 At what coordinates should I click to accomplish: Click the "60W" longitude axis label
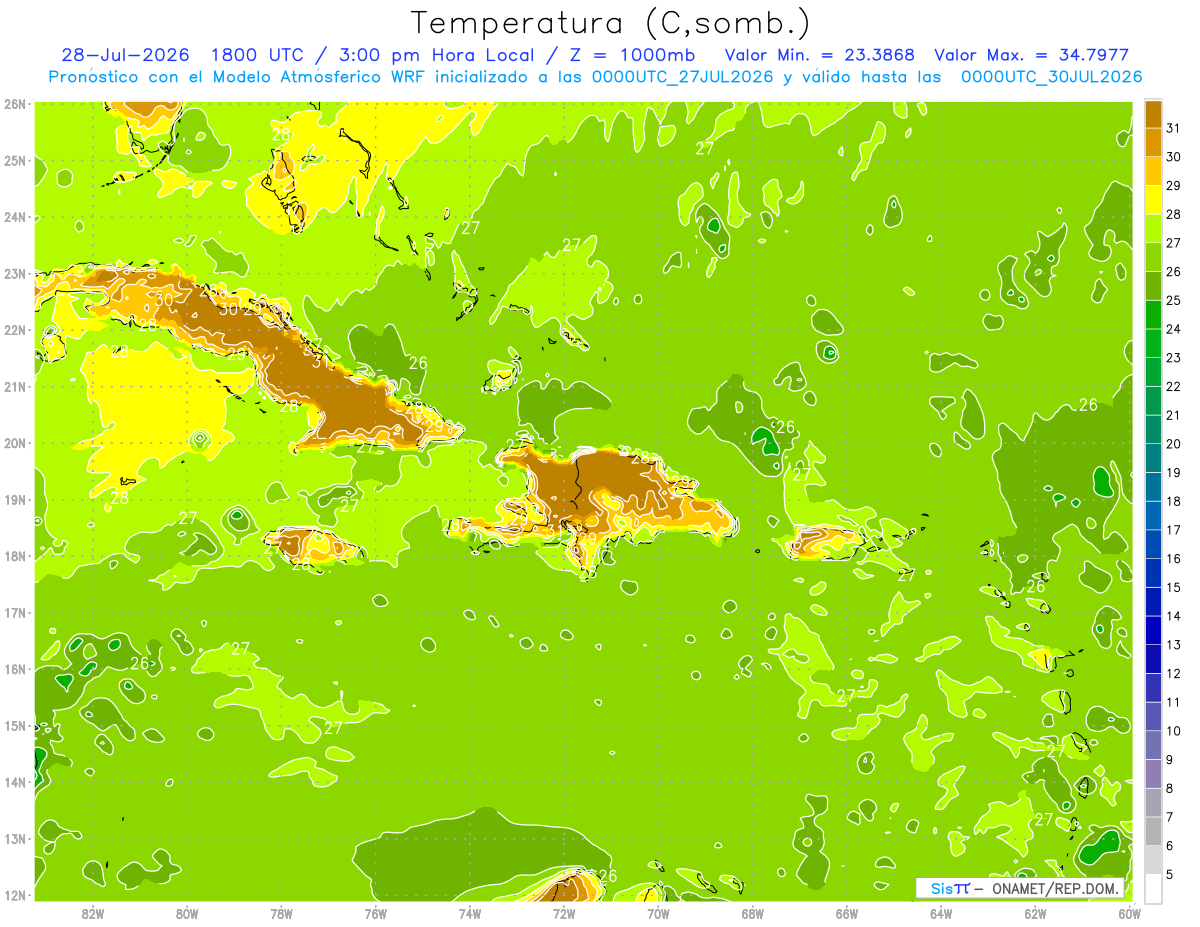click(1129, 914)
